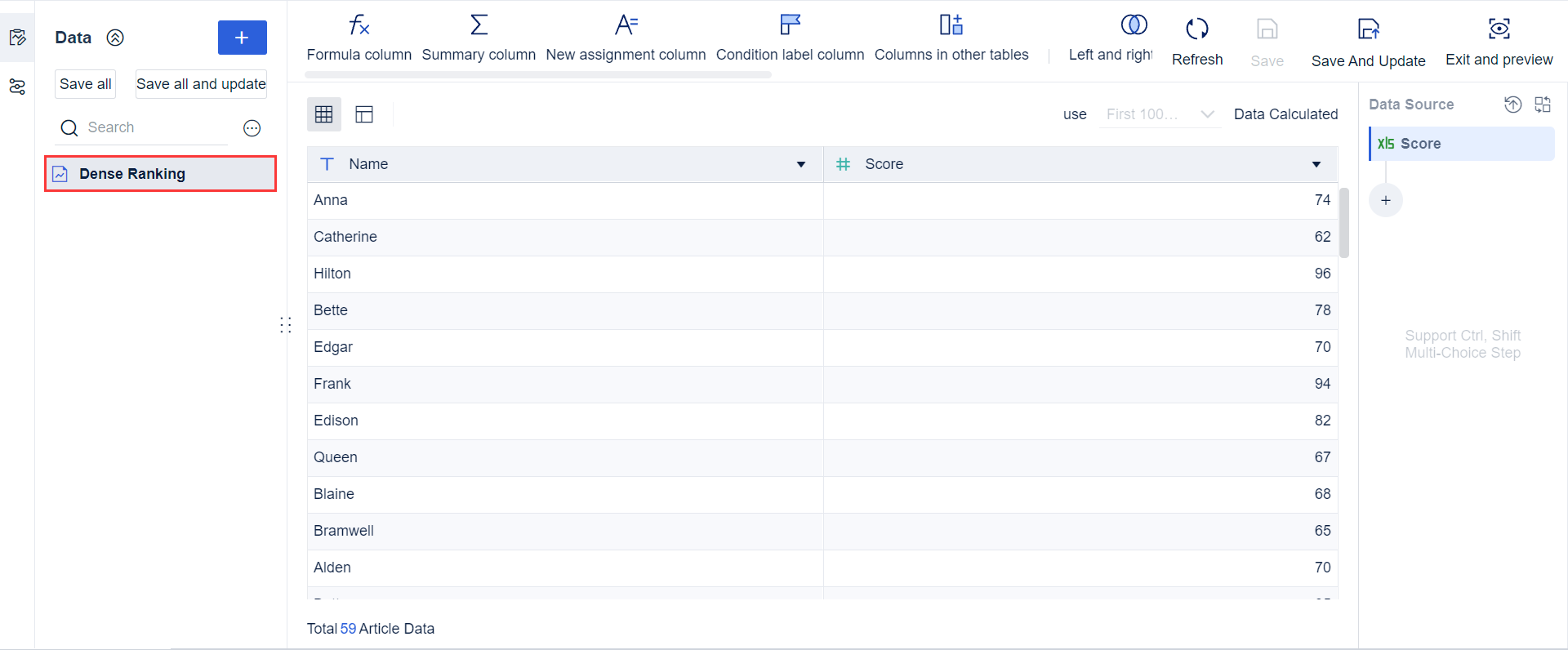
Task: Click Condition label column icon
Action: [790, 25]
